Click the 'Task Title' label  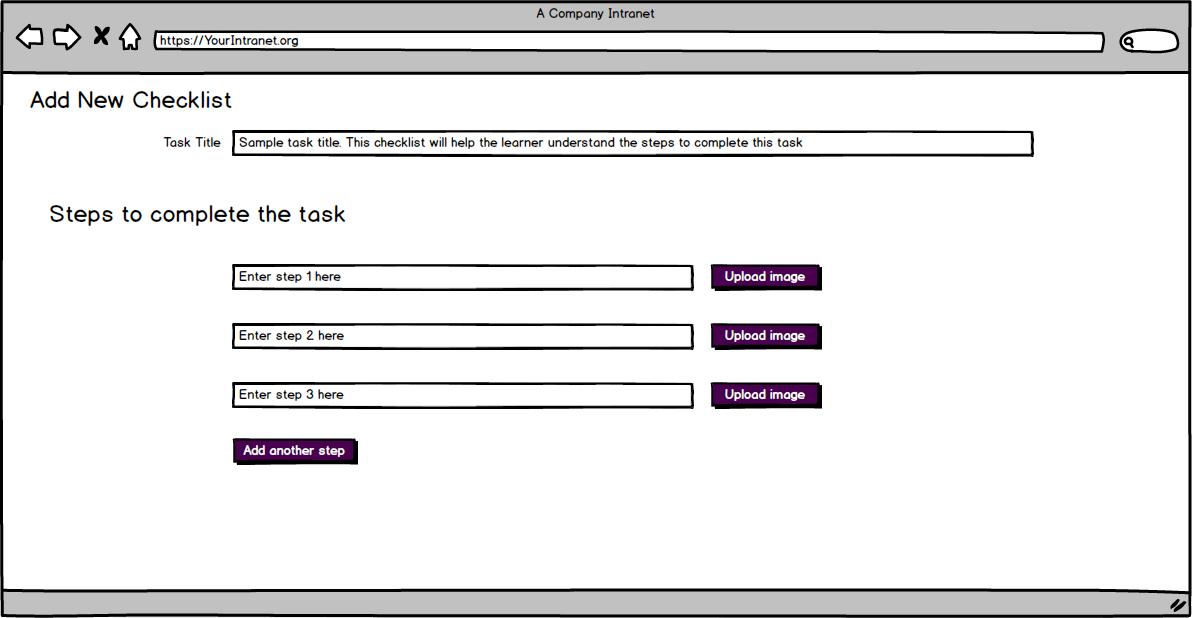[x=192, y=142]
